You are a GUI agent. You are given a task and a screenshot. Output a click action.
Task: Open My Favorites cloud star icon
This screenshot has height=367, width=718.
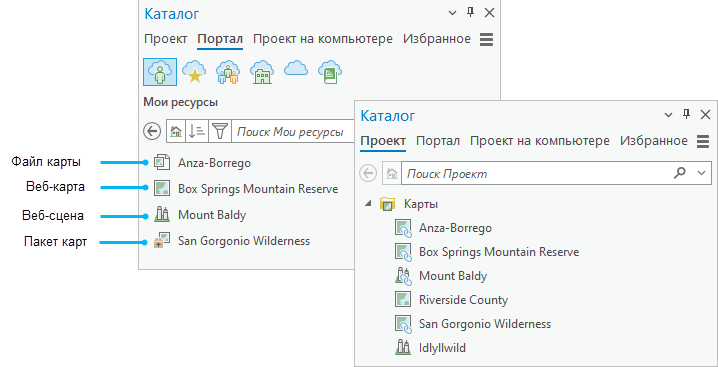[194, 72]
